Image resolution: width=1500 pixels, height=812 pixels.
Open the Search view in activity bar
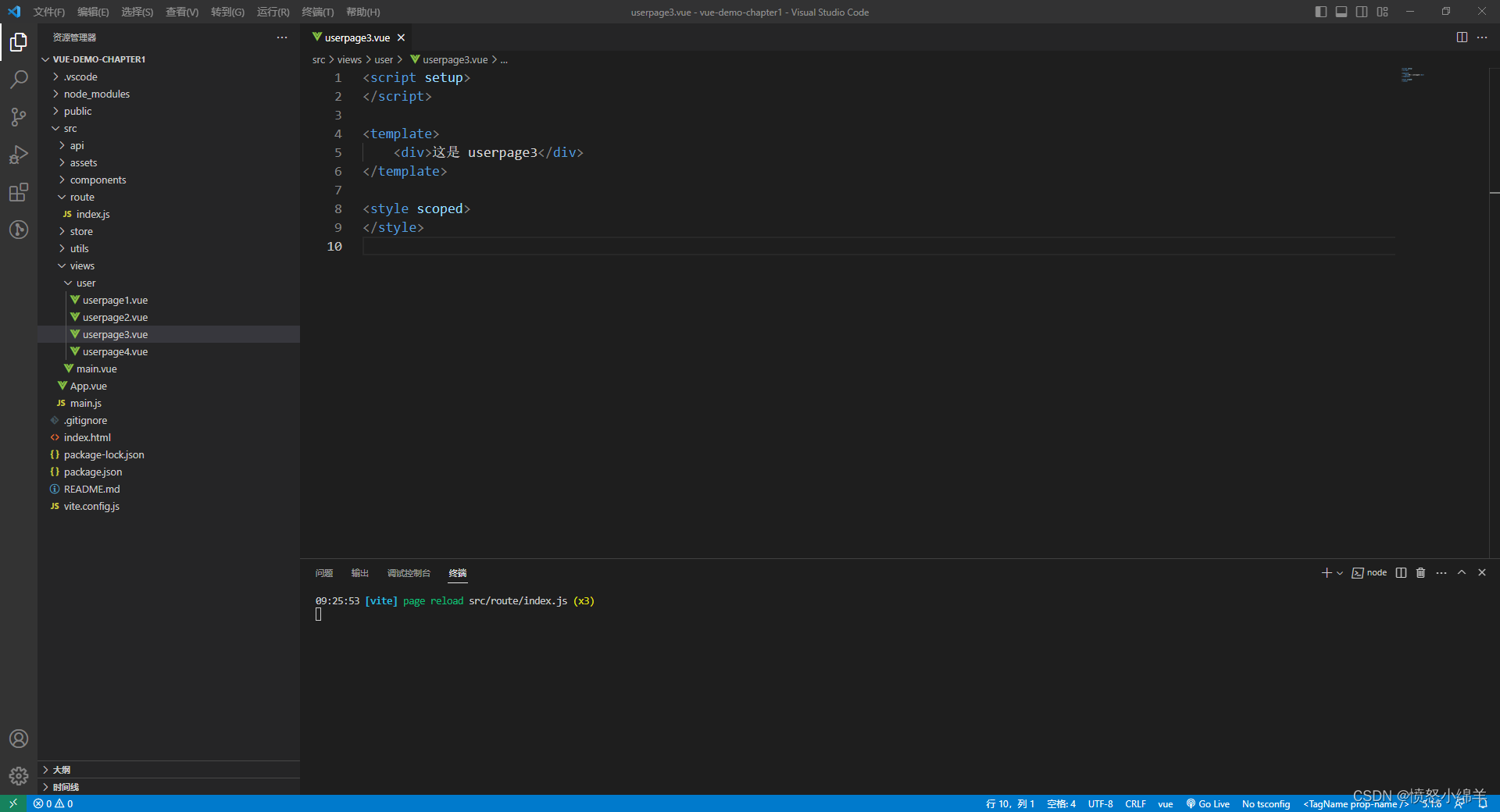click(19, 80)
